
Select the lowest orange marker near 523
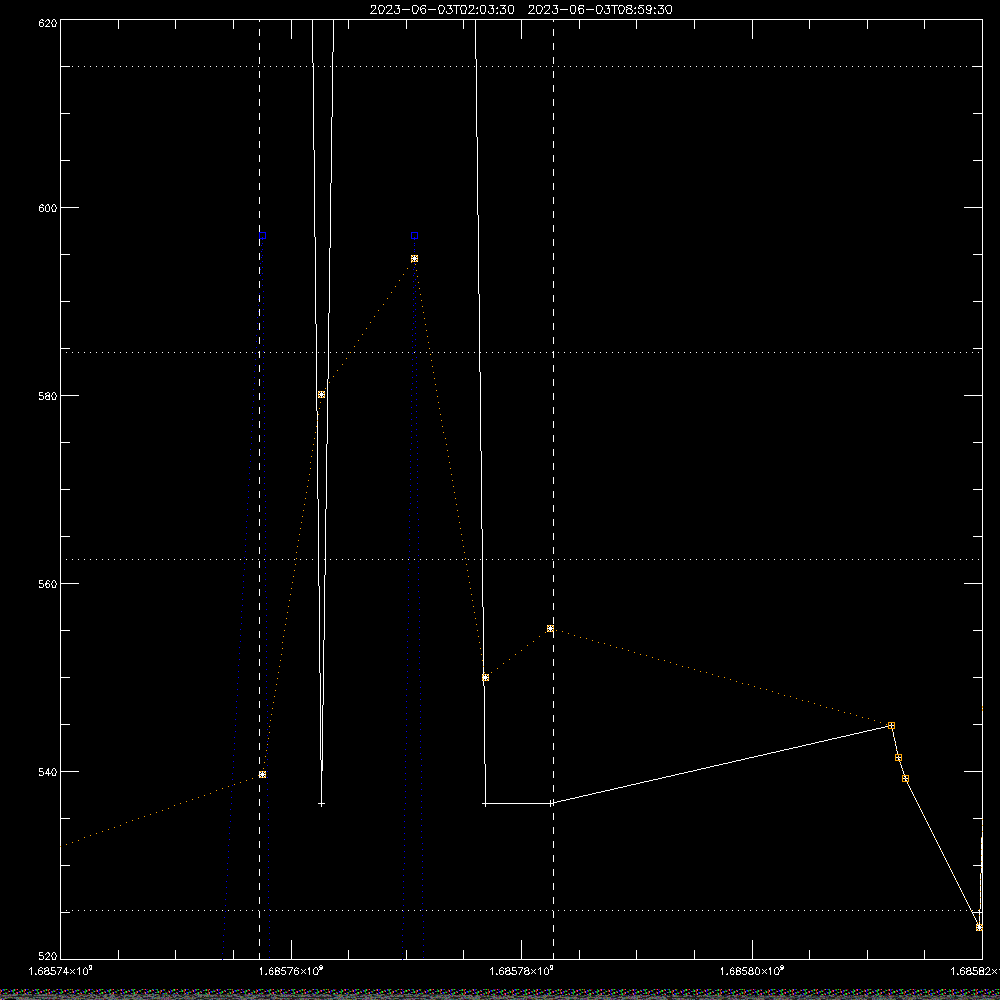[x=980, y=927]
